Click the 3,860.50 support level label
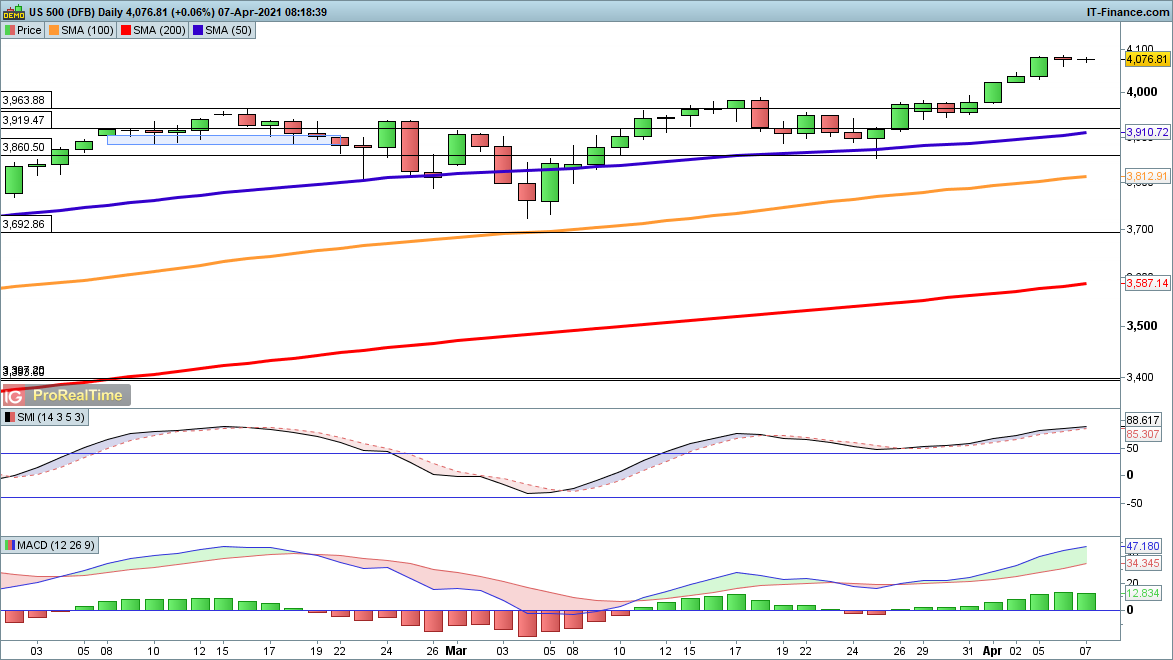Screen dimensions: 1173x660 pos(24,147)
